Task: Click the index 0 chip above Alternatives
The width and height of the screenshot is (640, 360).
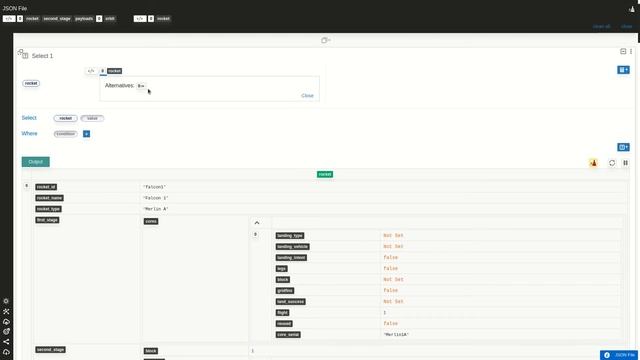Action: [x=103, y=71]
